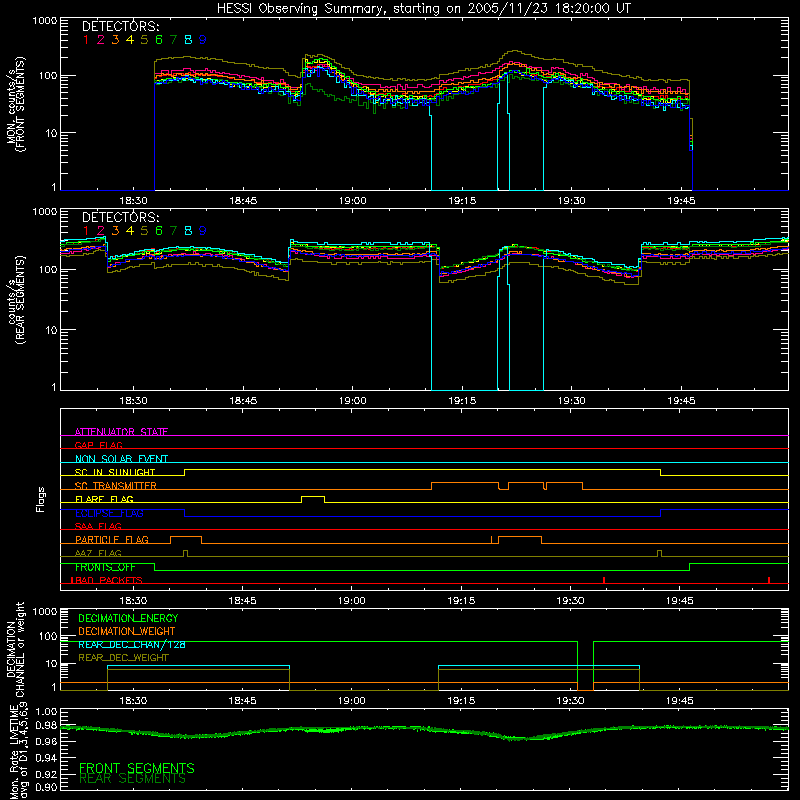The height and width of the screenshot is (800, 800).
Task: Click 19:15 tick label under rear segments plot
Action: (x=462, y=401)
